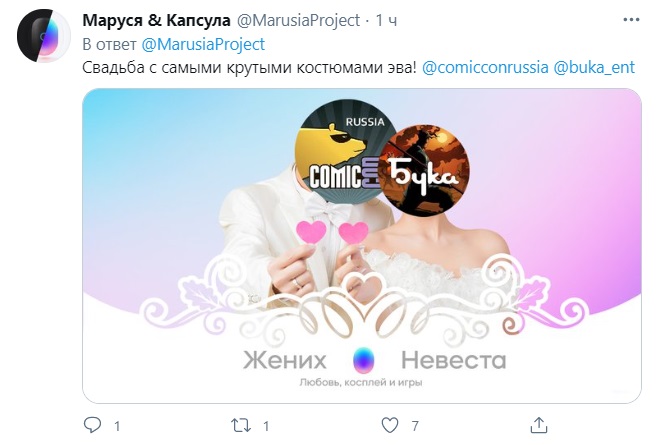This screenshot has width=658, height=445.
Task: Click the like count of 7
Action: pos(415,426)
